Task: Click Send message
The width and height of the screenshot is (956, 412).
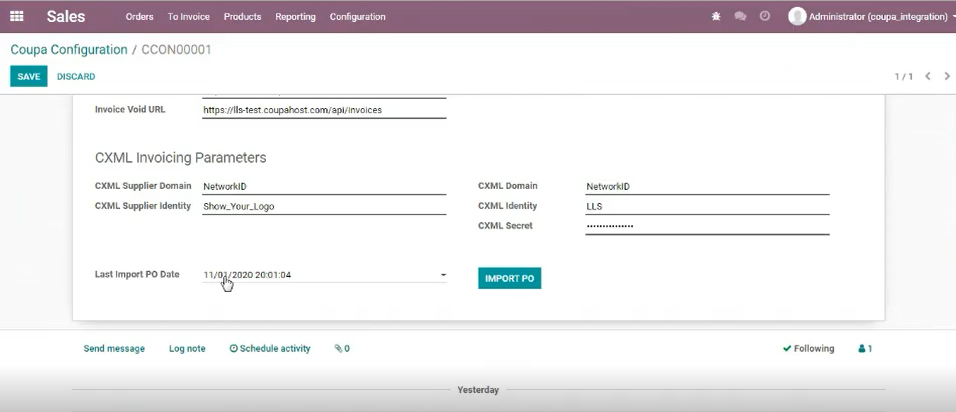Action: point(114,349)
